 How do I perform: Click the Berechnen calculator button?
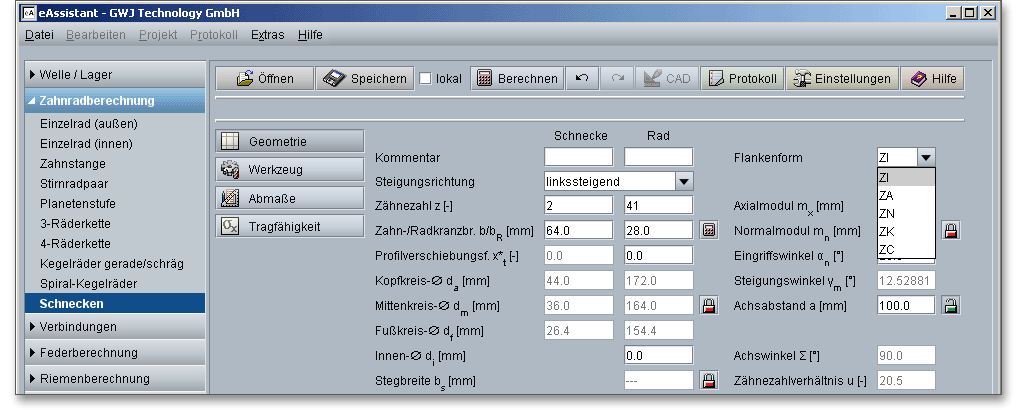click(516, 79)
